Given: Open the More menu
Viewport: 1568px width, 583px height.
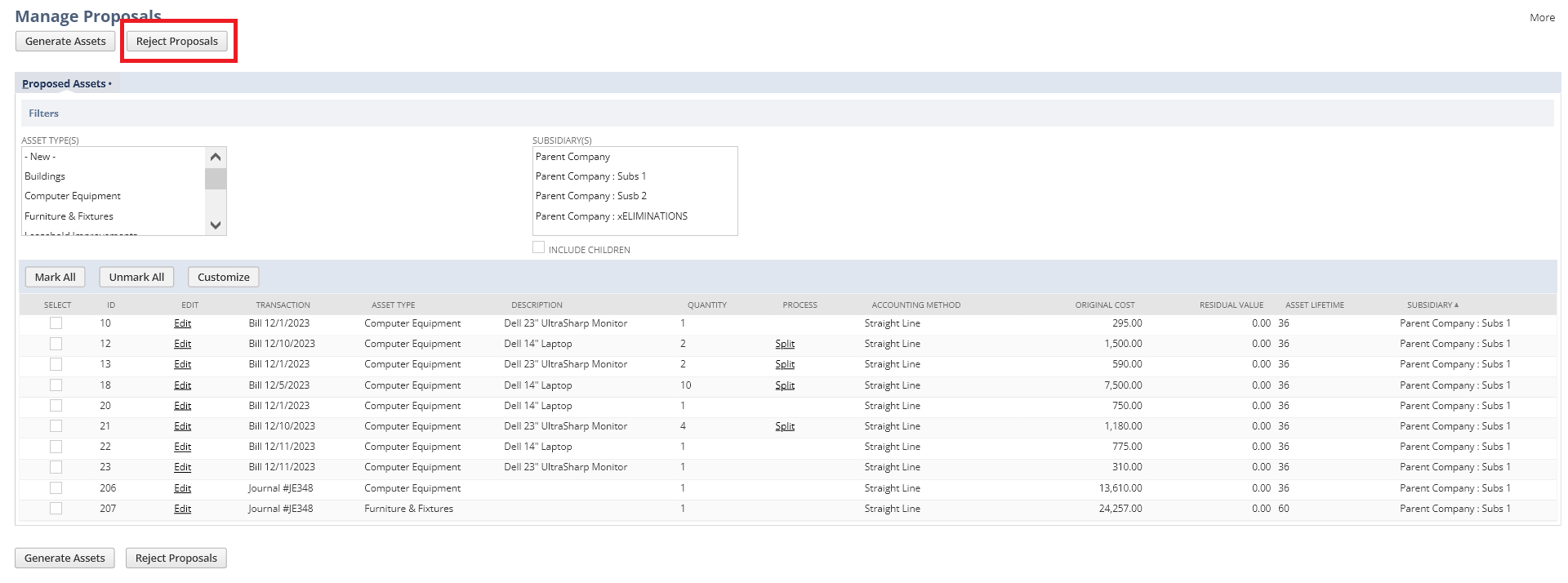Looking at the screenshot, I should (x=1542, y=17).
